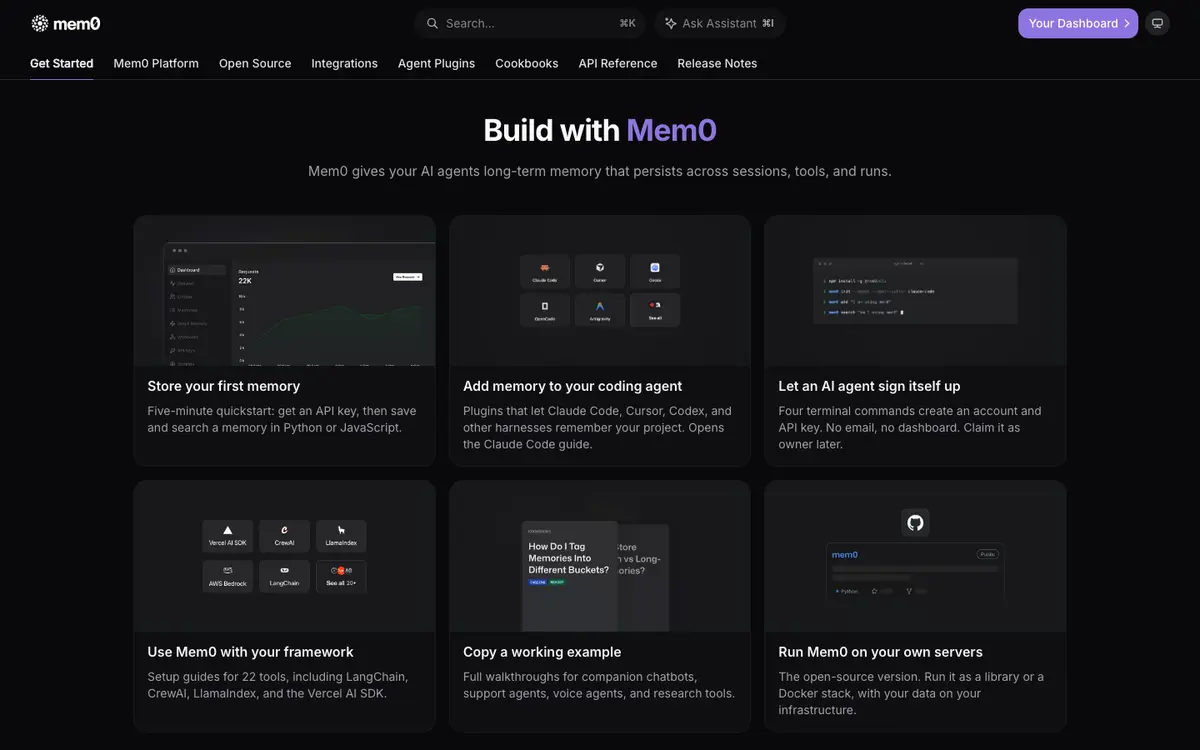Click the GitHub icon in the own servers card
The image size is (1200, 750).
[x=915, y=522]
